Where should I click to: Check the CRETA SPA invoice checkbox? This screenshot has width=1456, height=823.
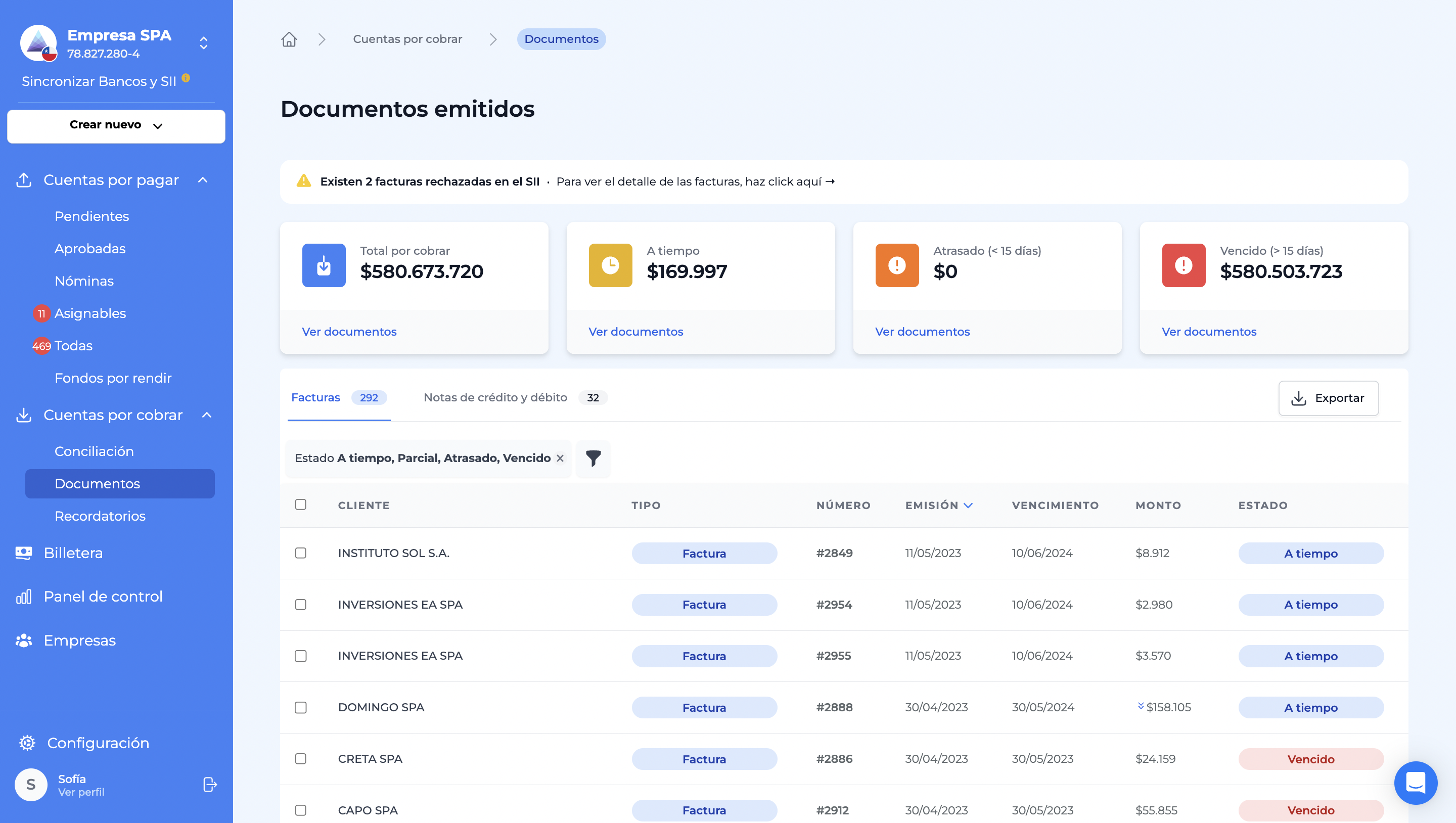301,759
